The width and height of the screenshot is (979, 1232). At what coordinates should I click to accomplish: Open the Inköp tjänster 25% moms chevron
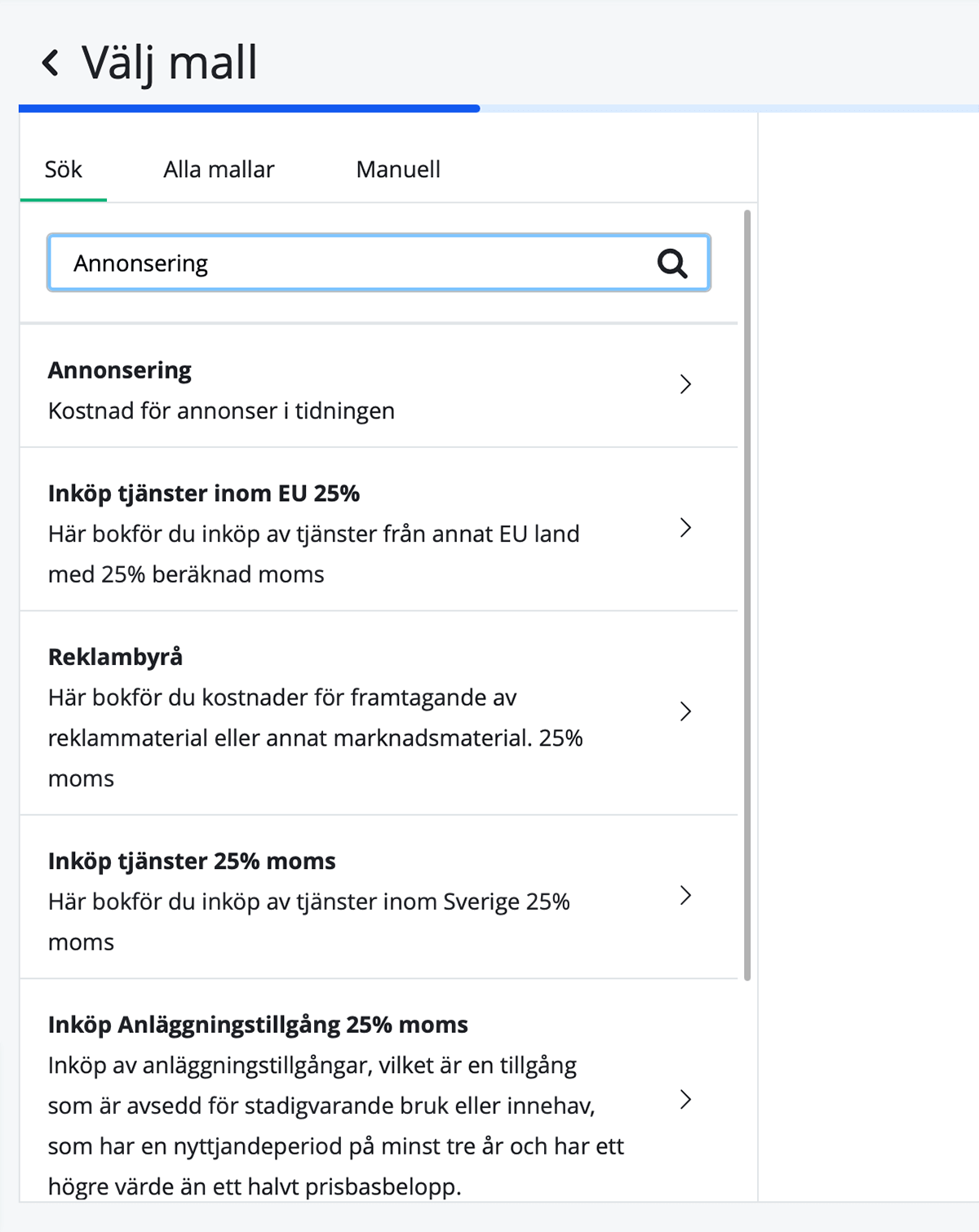(x=685, y=895)
